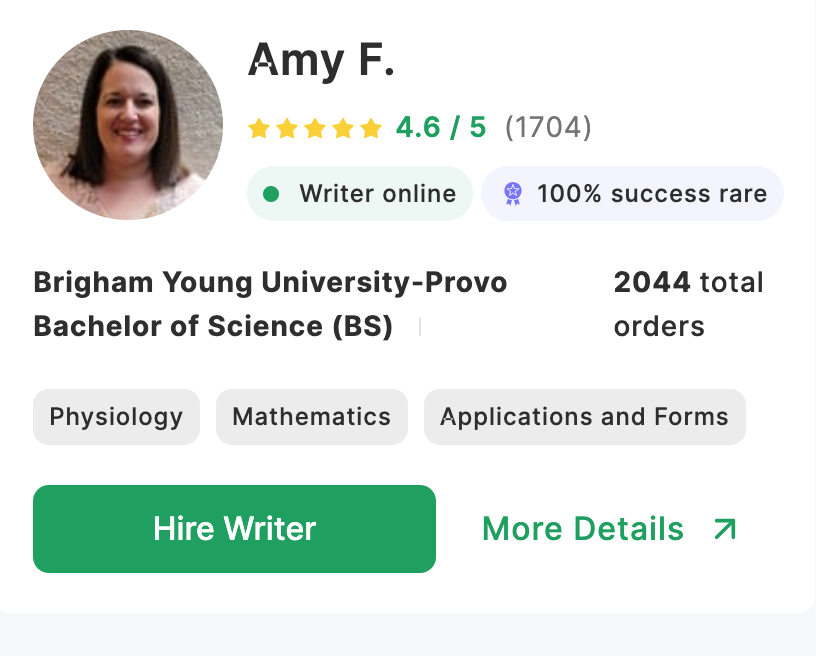Select the Applications and Forms tag
This screenshot has width=816, height=656.
[x=584, y=417]
